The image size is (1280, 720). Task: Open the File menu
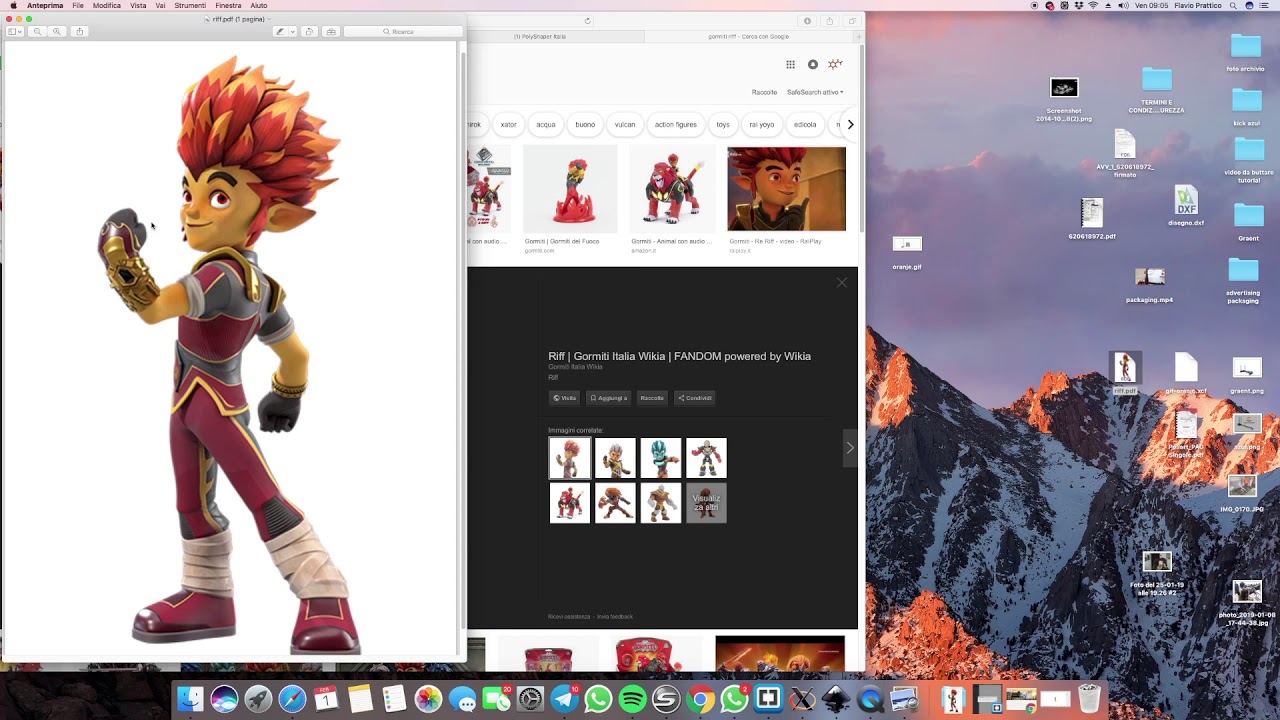[78, 5]
